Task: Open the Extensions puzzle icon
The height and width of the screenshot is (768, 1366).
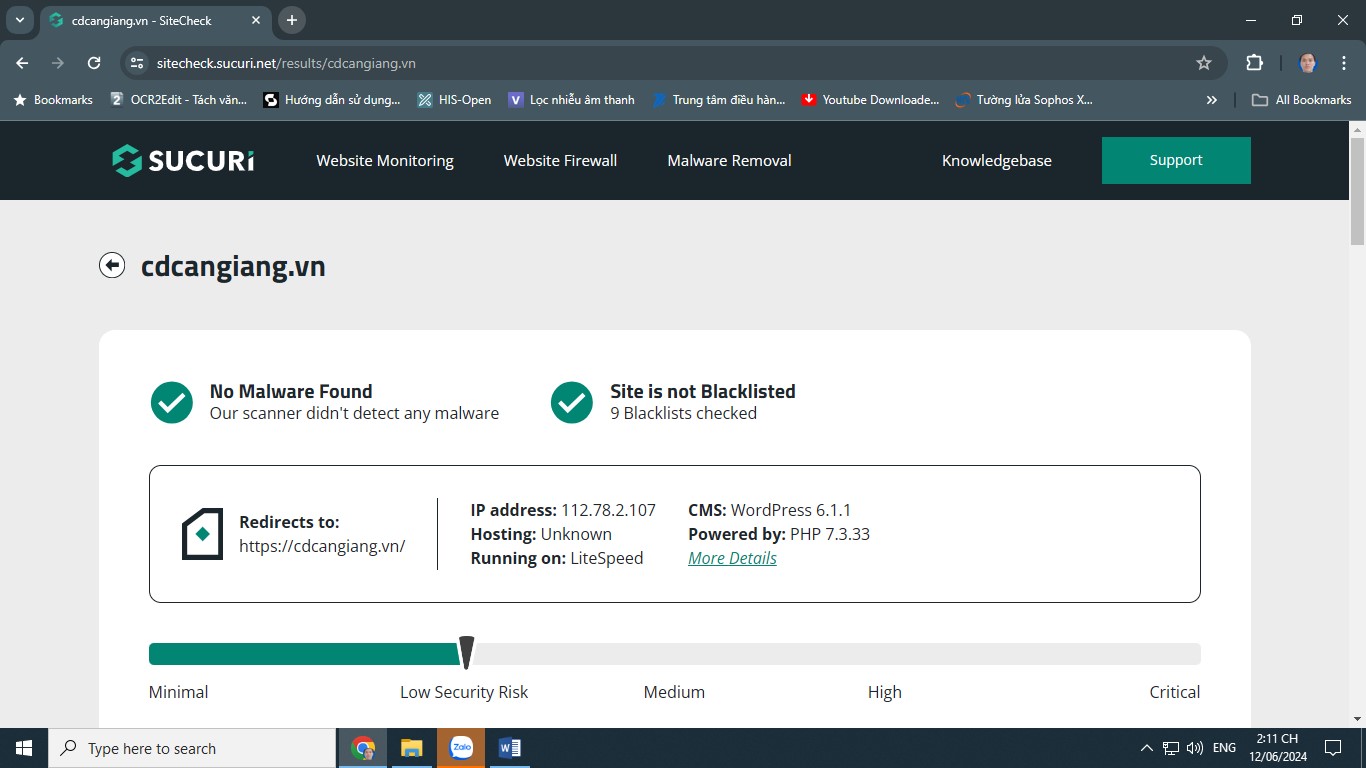Action: click(1254, 63)
